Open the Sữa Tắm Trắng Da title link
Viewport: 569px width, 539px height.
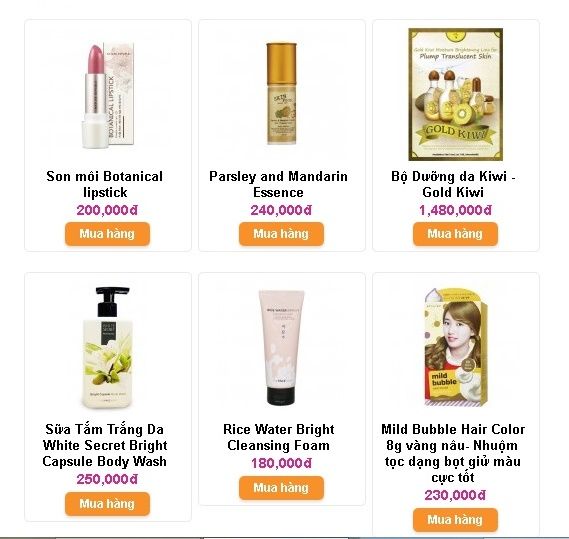click(105, 445)
